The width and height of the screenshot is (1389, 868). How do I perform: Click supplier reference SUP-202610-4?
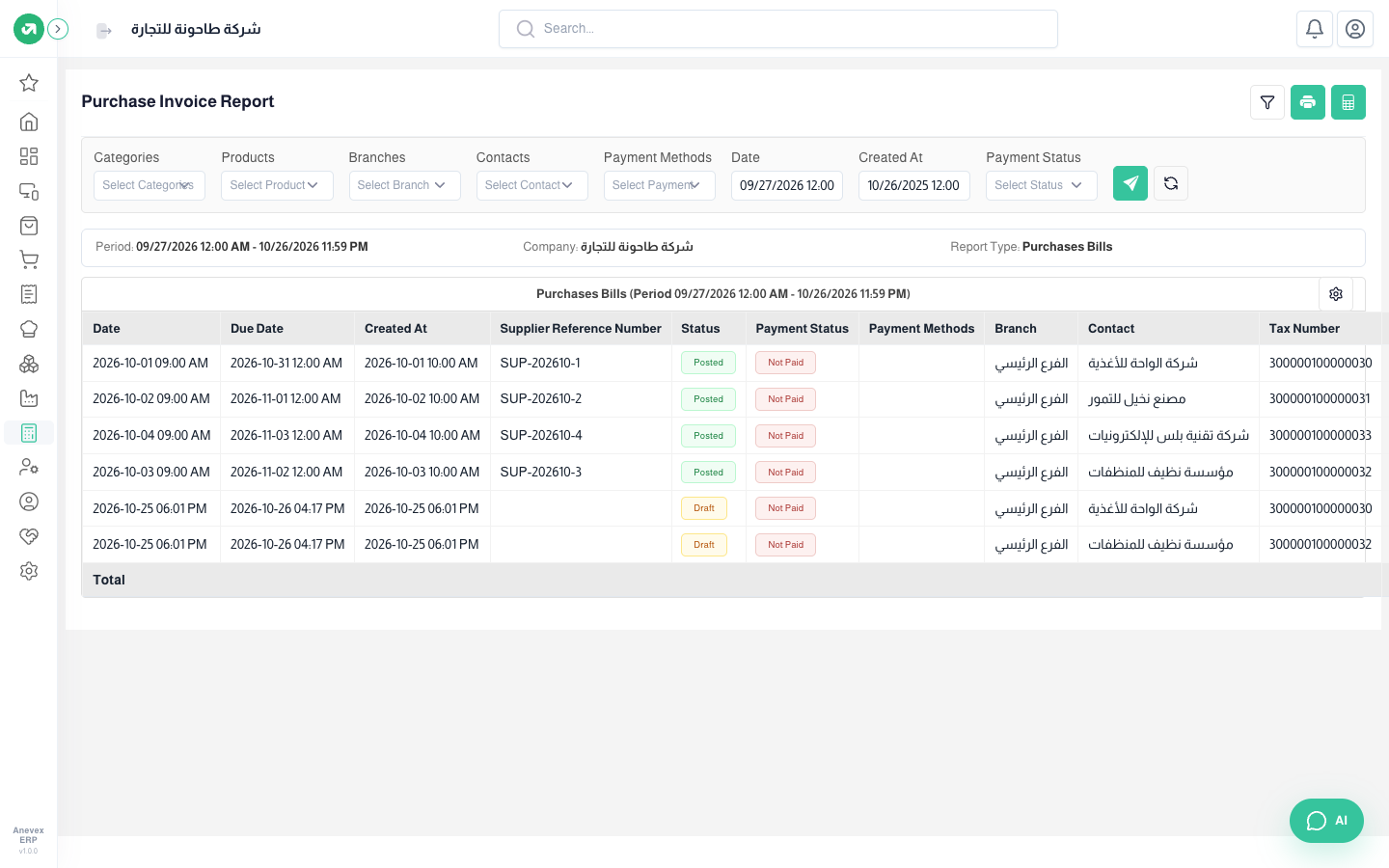tap(541, 436)
